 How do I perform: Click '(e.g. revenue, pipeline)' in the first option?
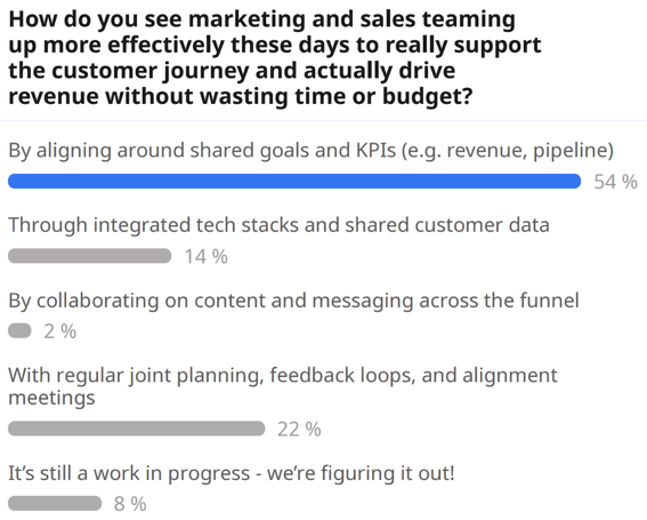pyautogui.click(x=508, y=151)
